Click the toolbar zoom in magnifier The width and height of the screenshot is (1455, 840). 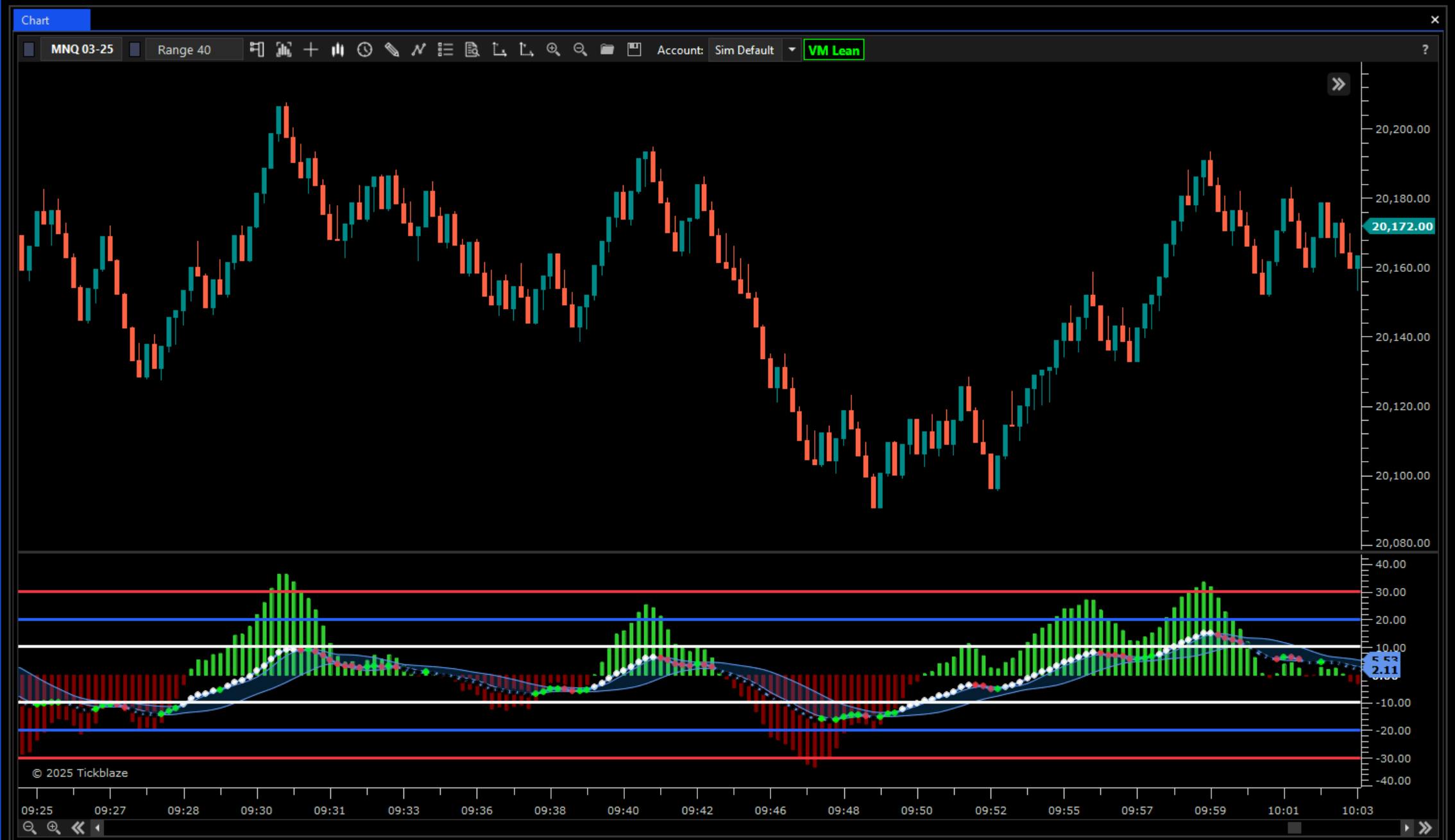click(553, 50)
